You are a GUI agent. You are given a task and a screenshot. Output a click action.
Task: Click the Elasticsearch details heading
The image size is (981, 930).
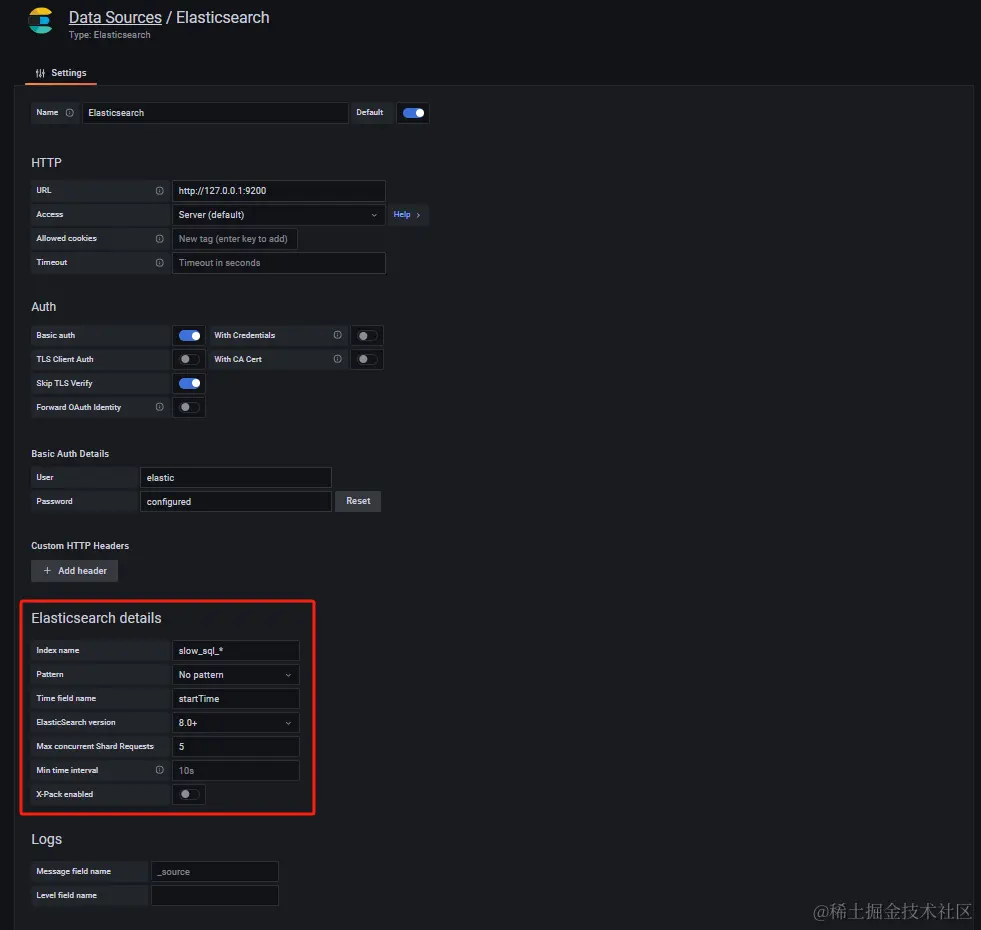96,618
